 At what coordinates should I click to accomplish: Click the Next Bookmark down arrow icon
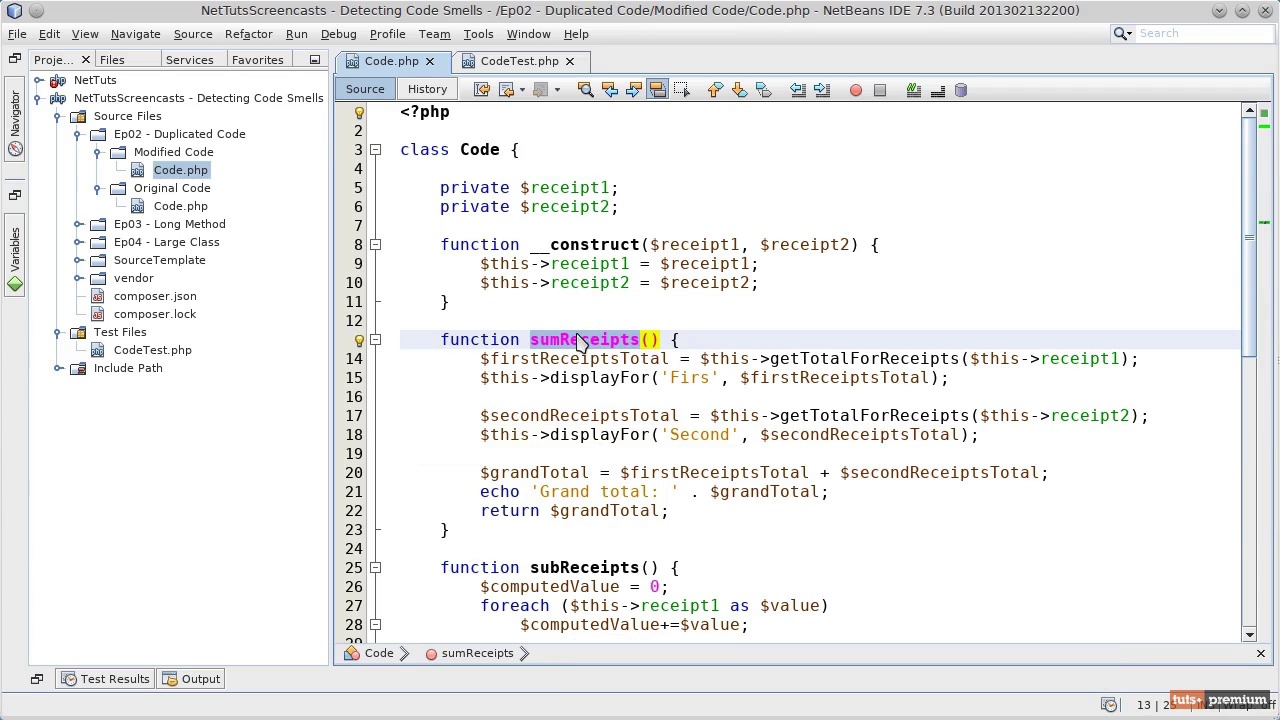pos(739,90)
